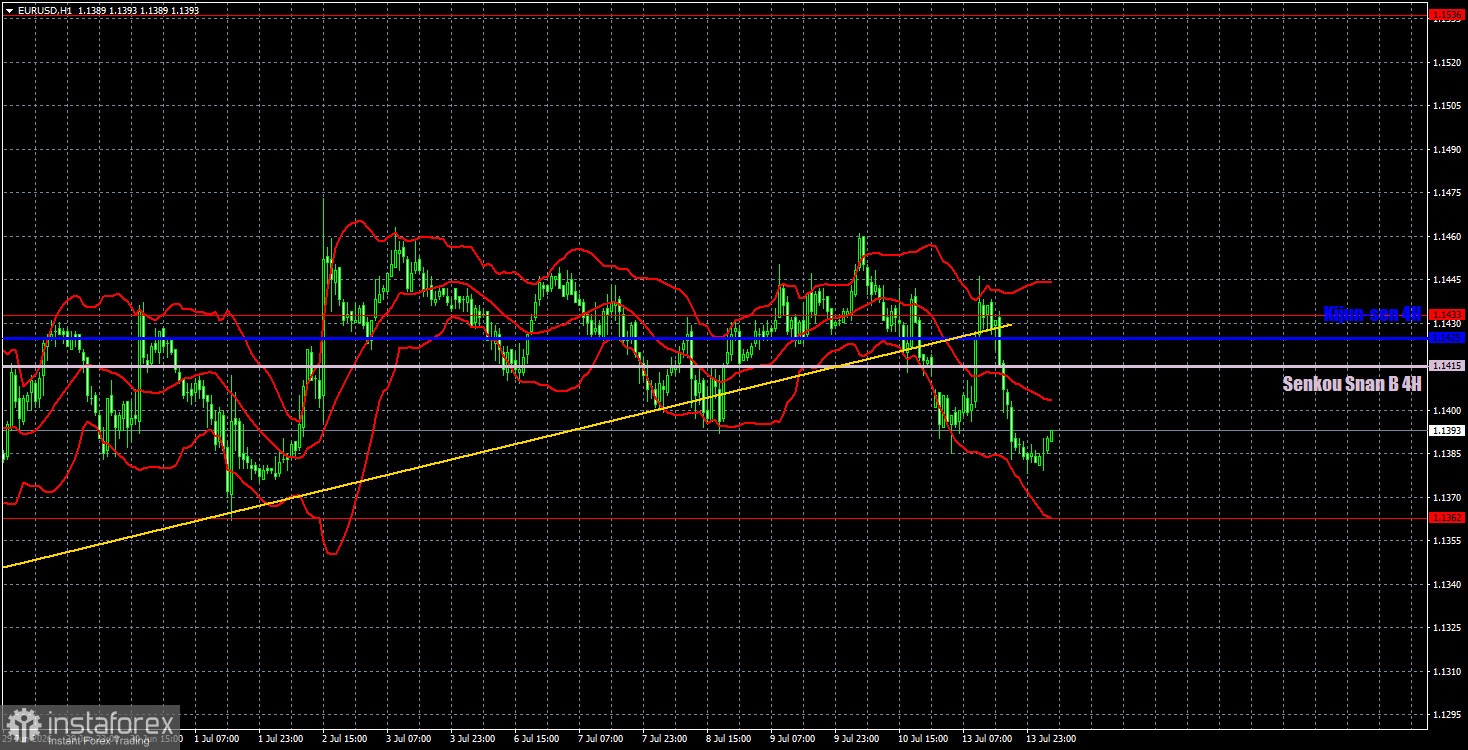The width and height of the screenshot is (1468, 750).
Task: Click the current price tag 1.1393
Action: point(1447,431)
